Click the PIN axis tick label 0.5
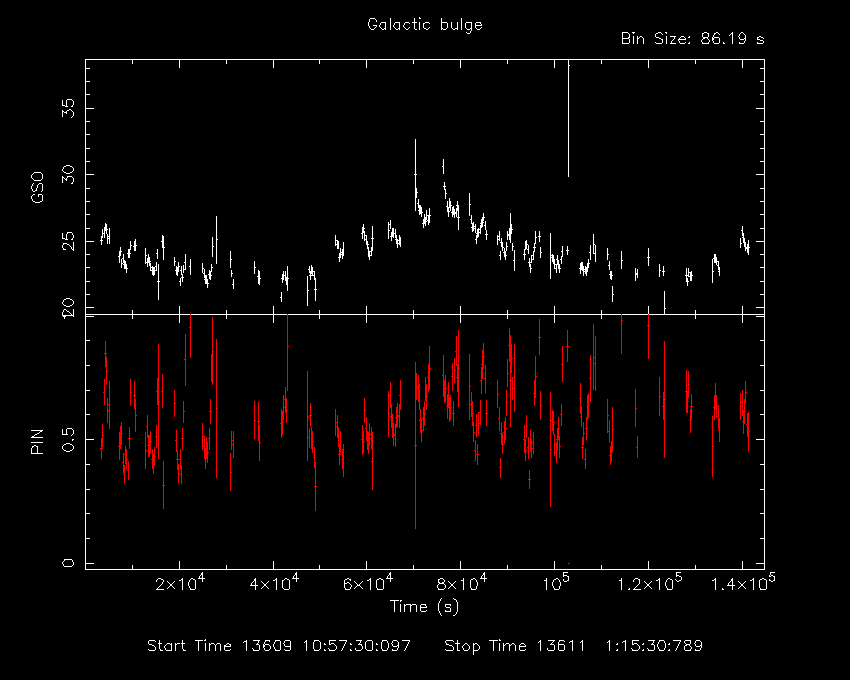This screenshot has height=680, width=850. (69, 440)
